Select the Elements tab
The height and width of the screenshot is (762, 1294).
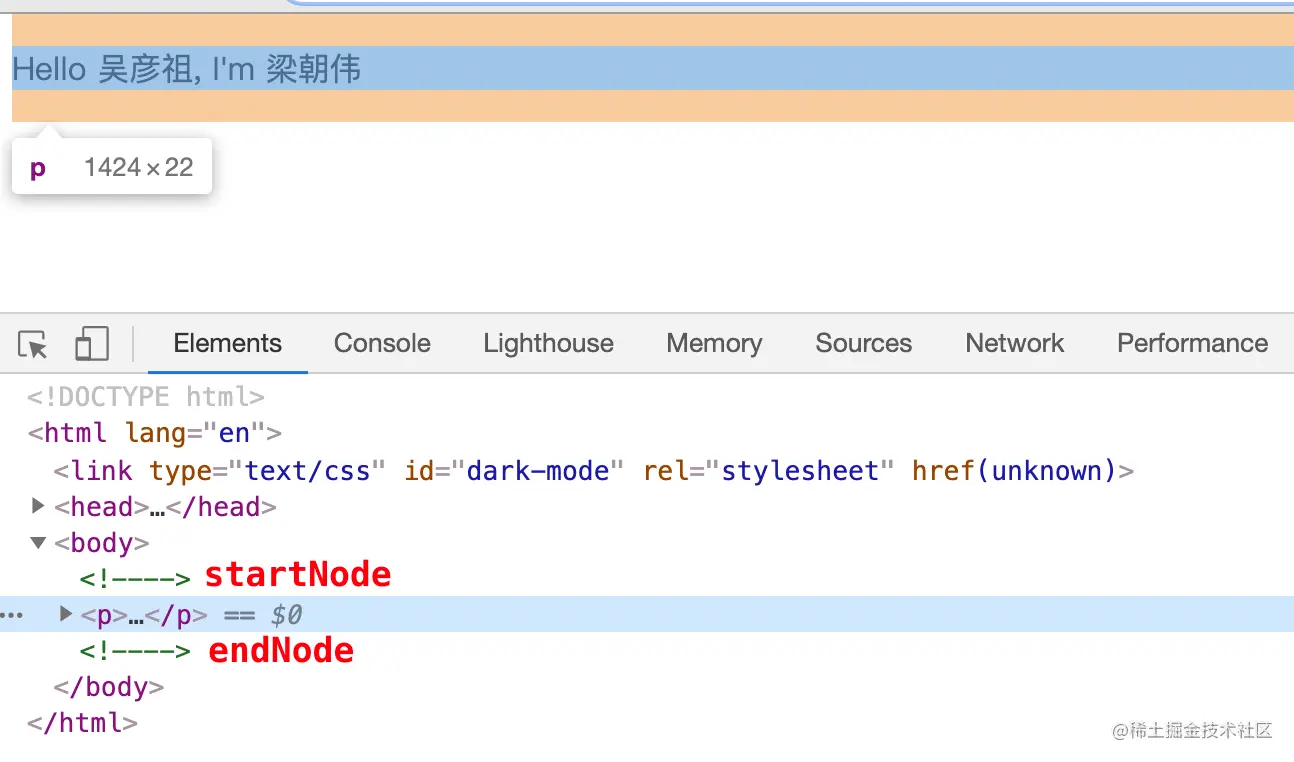tap(227, 343)
